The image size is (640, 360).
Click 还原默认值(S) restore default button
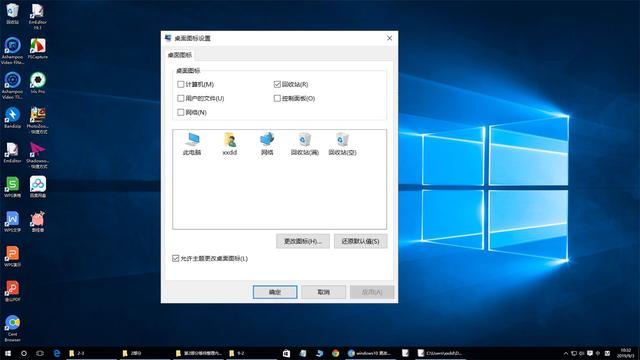coord(360,241)
